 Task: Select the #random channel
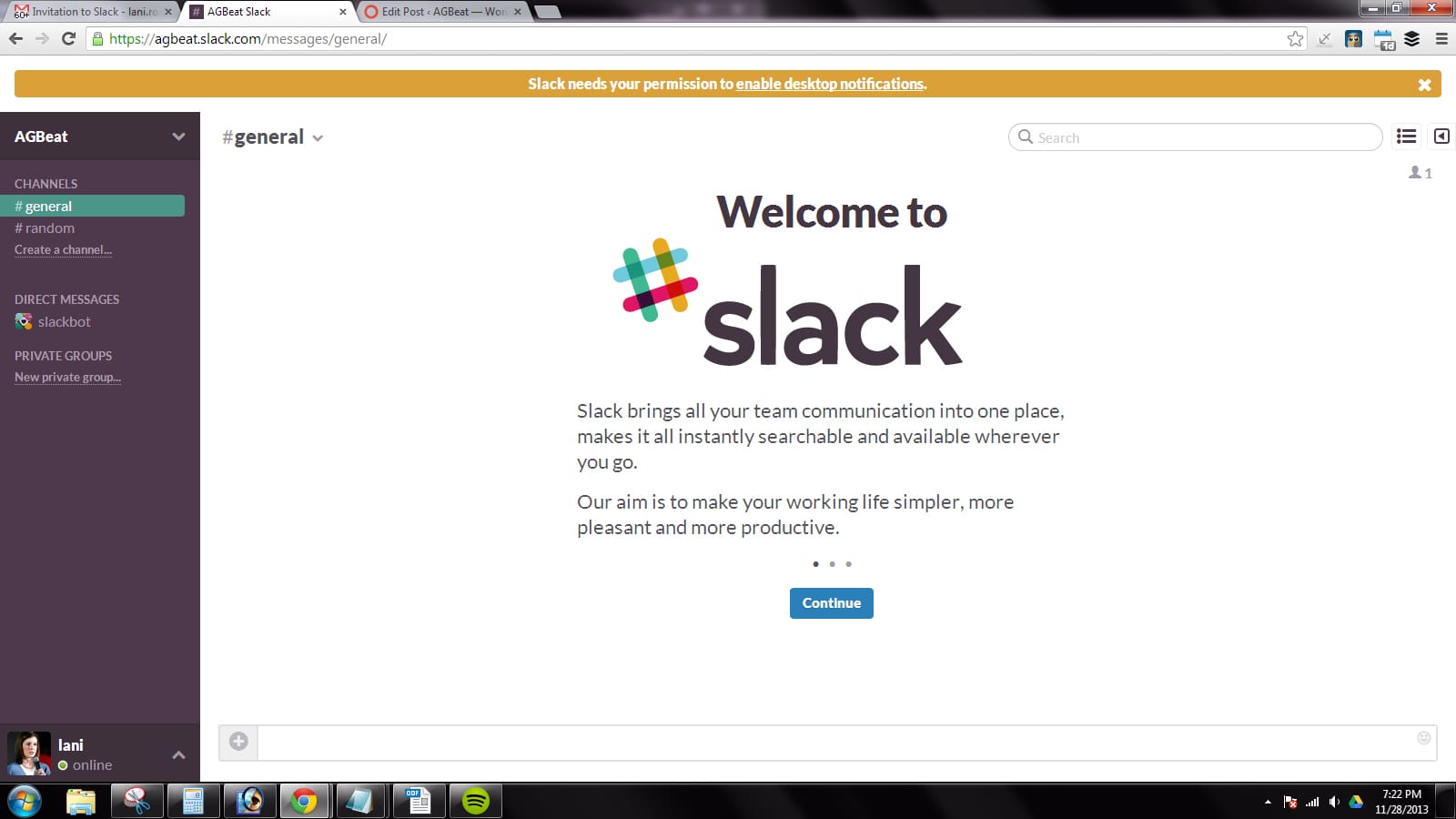tap(49, 228)
